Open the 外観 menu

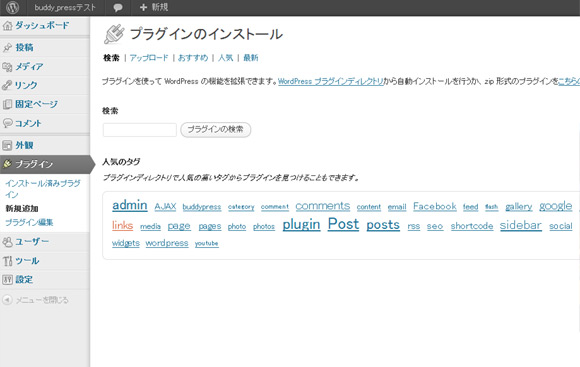pos(24,145)
